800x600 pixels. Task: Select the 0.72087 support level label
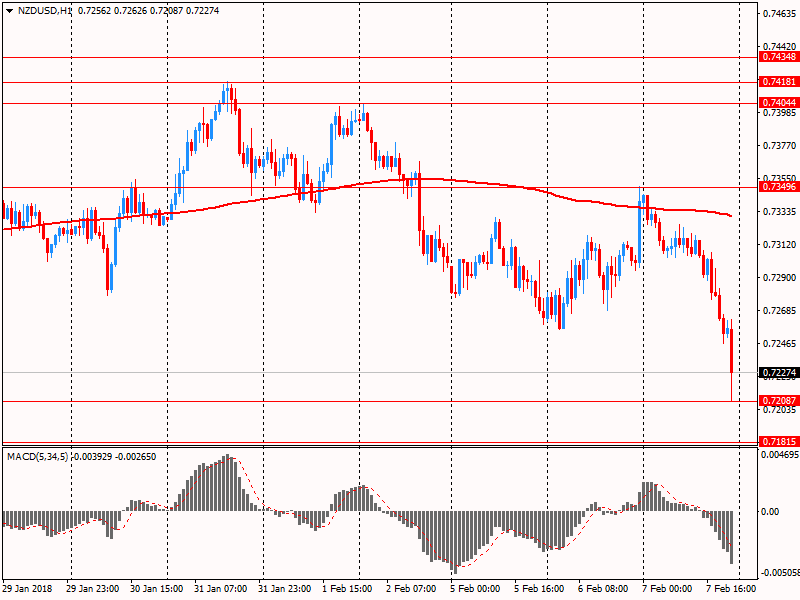pos(778,400)
